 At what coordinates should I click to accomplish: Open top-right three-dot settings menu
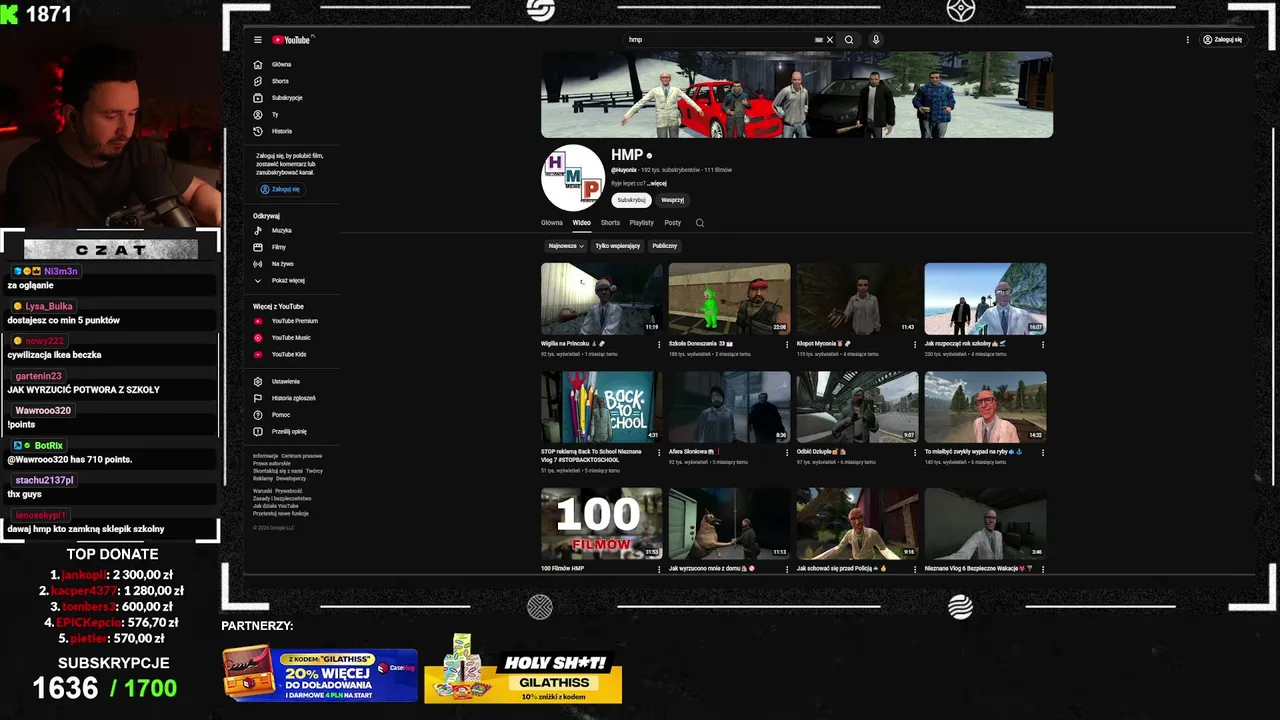pos(1188,40)
